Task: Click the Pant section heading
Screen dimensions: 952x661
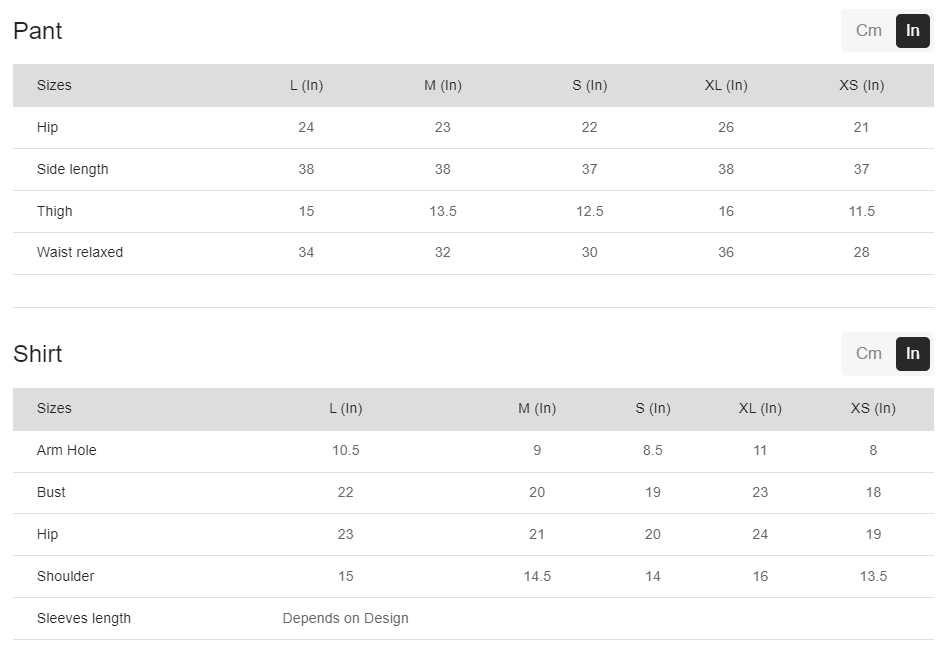Action: (38, 31)
